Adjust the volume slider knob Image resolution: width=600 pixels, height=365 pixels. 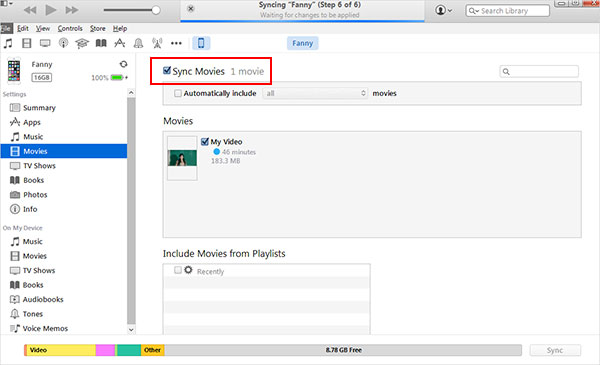[156, 10]
